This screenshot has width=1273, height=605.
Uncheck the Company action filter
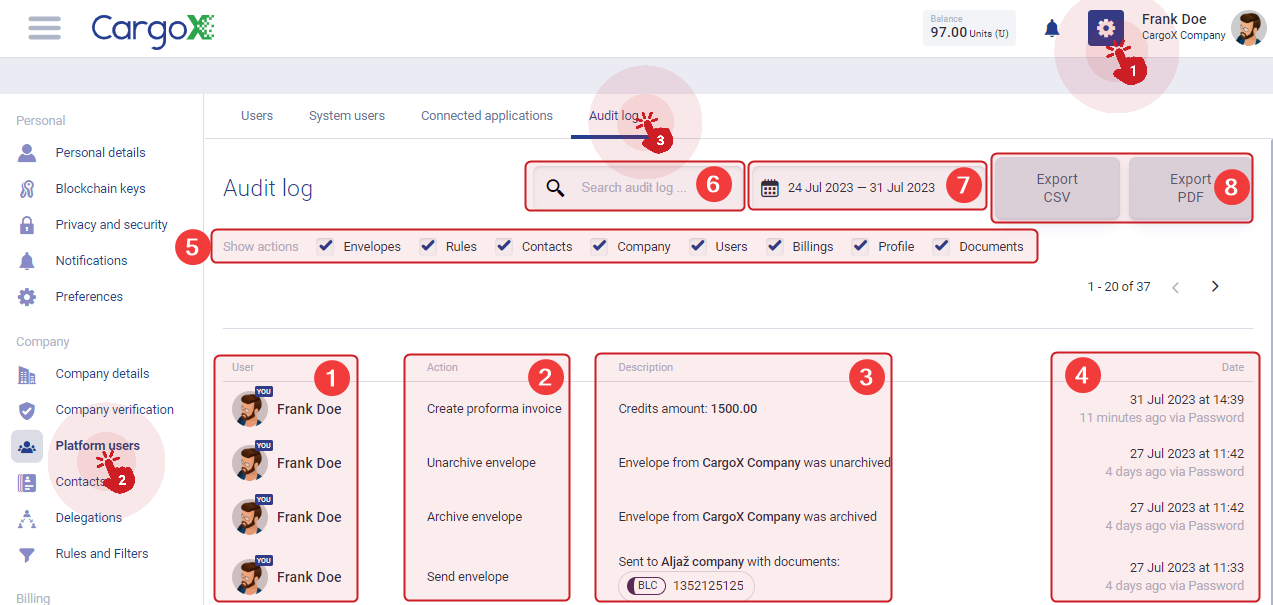599,246
